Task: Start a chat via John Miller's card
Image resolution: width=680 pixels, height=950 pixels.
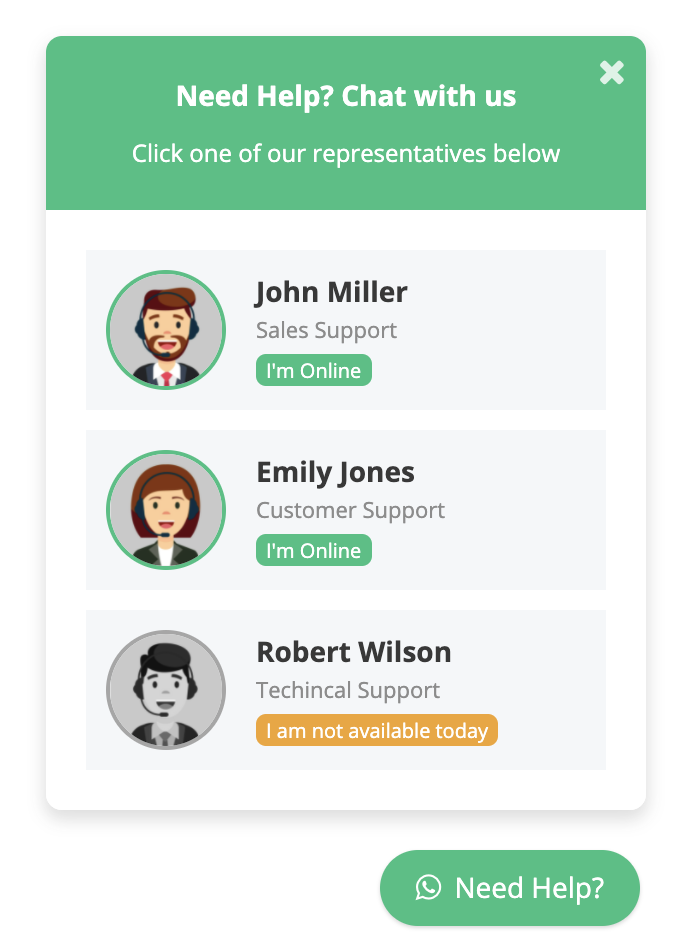Action: [x=346, y=330]
